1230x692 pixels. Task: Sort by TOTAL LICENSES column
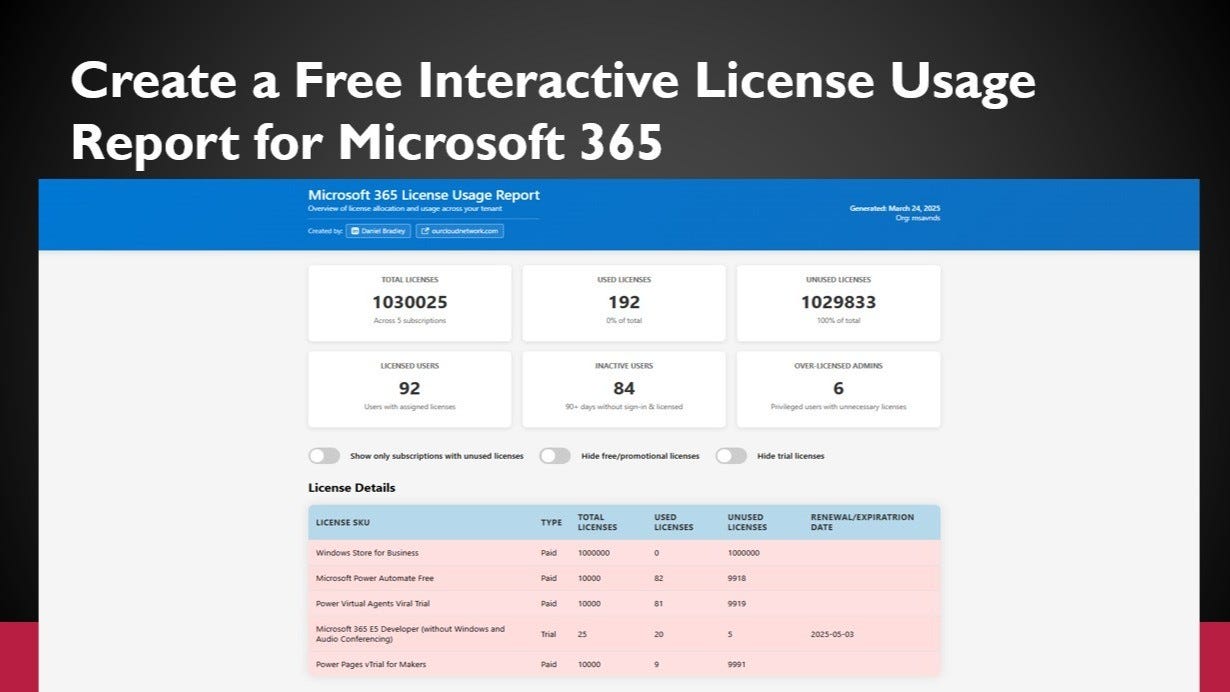coord(598,522)
